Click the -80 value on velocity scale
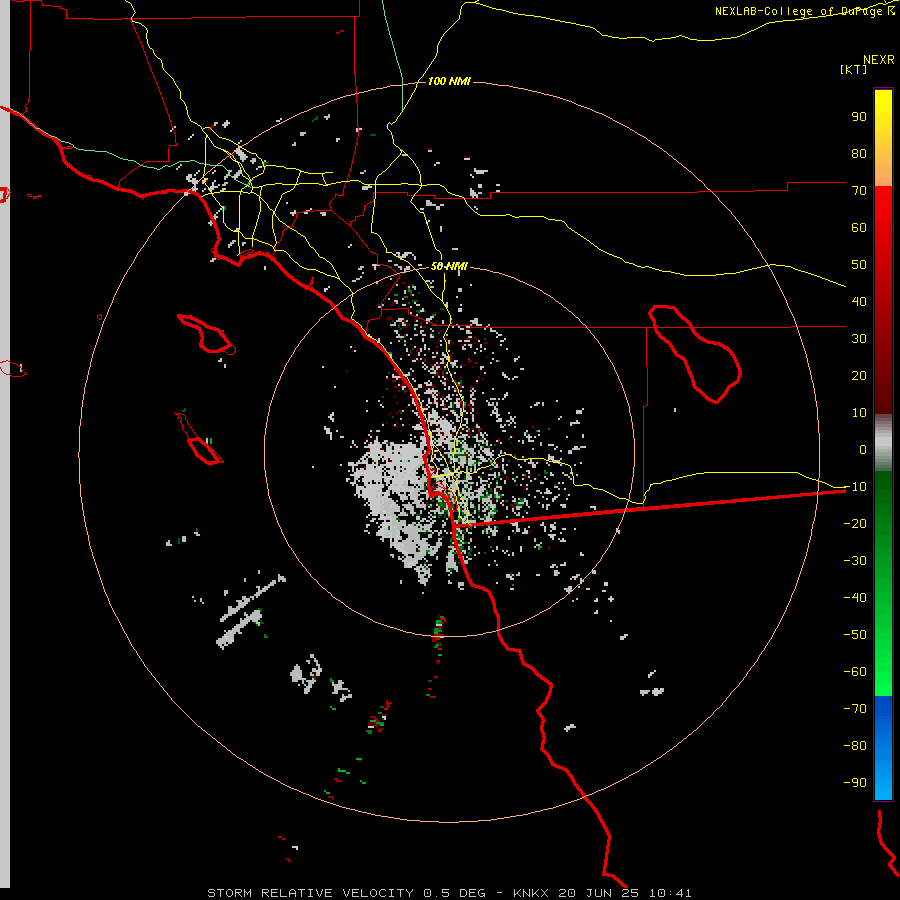The image size is (900, 900). [x=855, y=746]
